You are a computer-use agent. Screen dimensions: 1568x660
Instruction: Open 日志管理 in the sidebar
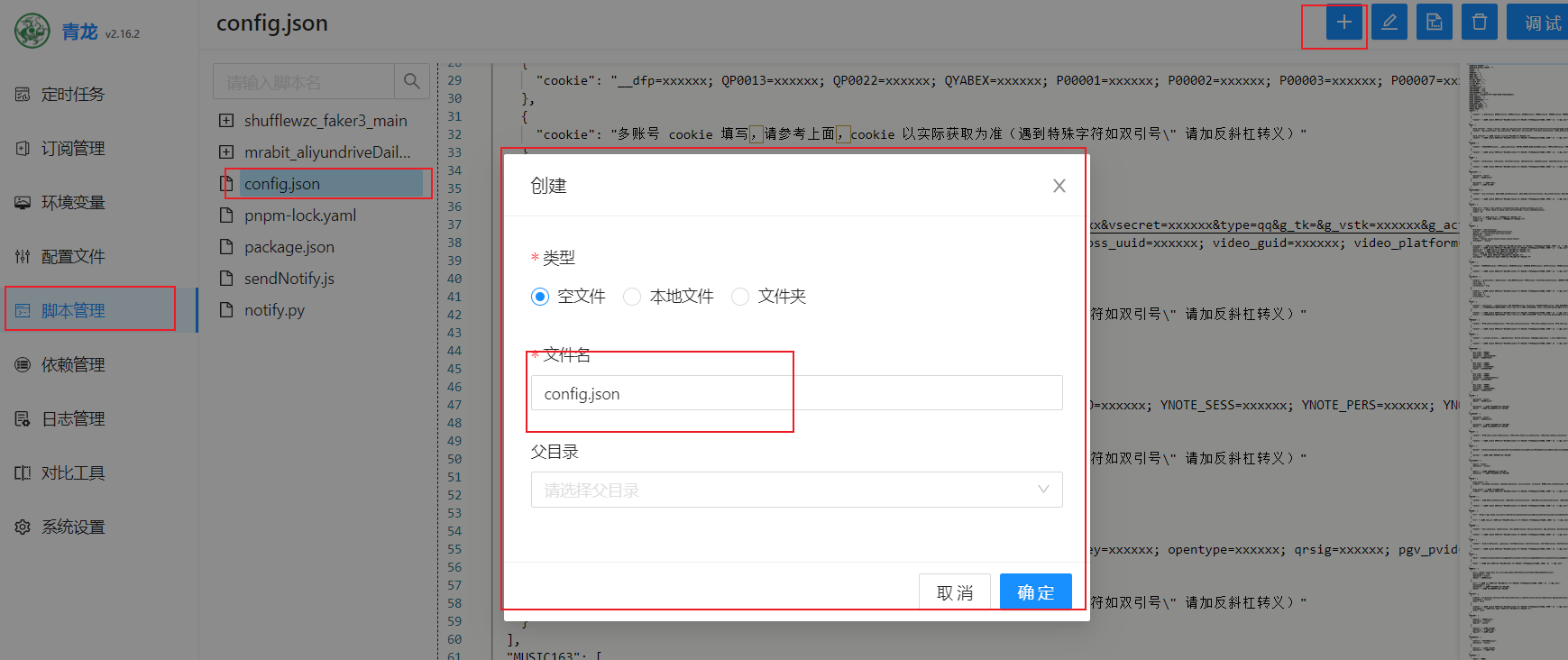99,418
